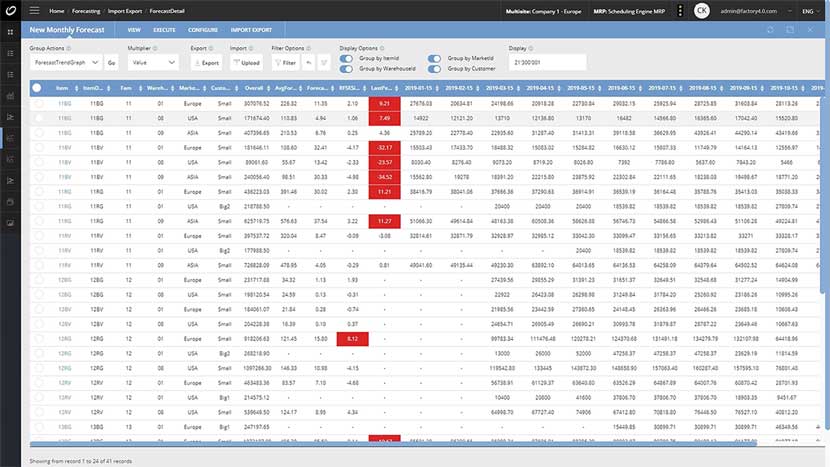
Task: Toggle Group by ItemId switch
Action: 346,58
